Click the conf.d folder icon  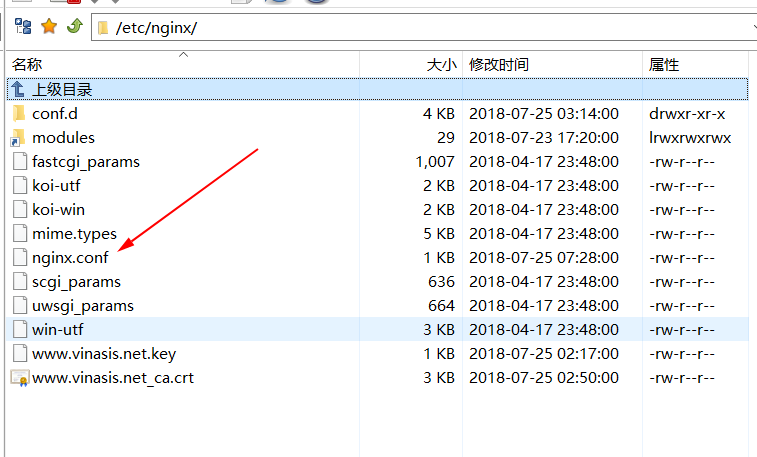pos(19,113)
